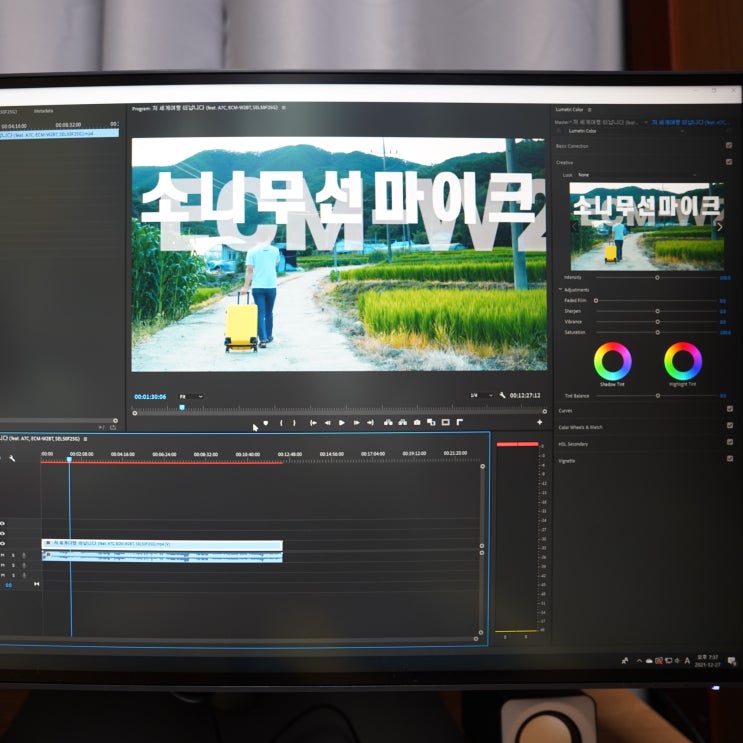Open Timeline display settings wrench
The height and width of the screenshot is (743, 743).
point(12,458)
